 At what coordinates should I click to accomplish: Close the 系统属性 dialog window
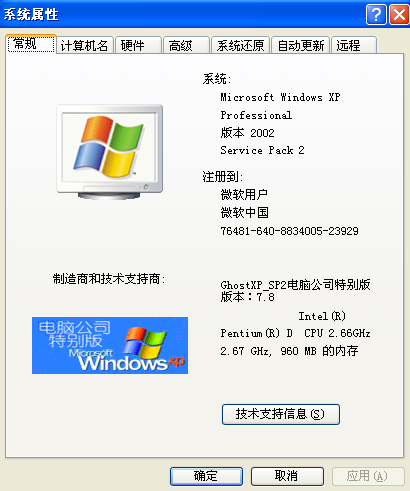(x=399, y=14)
